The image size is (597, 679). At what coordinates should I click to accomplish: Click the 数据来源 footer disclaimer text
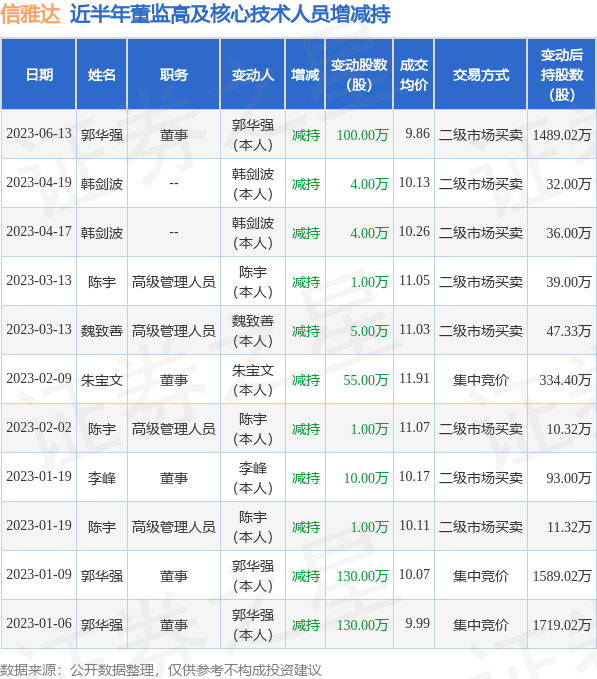pos(161,670)
